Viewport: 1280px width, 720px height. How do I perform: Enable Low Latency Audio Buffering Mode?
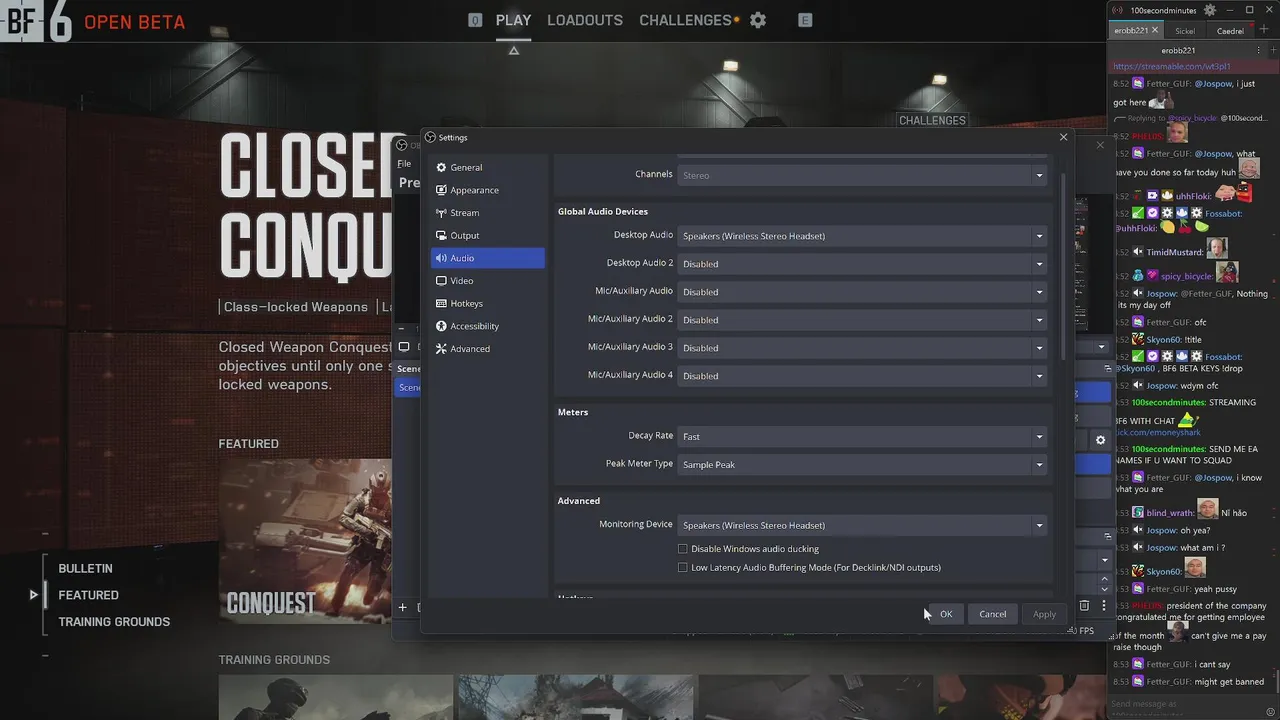click(683, 568)
